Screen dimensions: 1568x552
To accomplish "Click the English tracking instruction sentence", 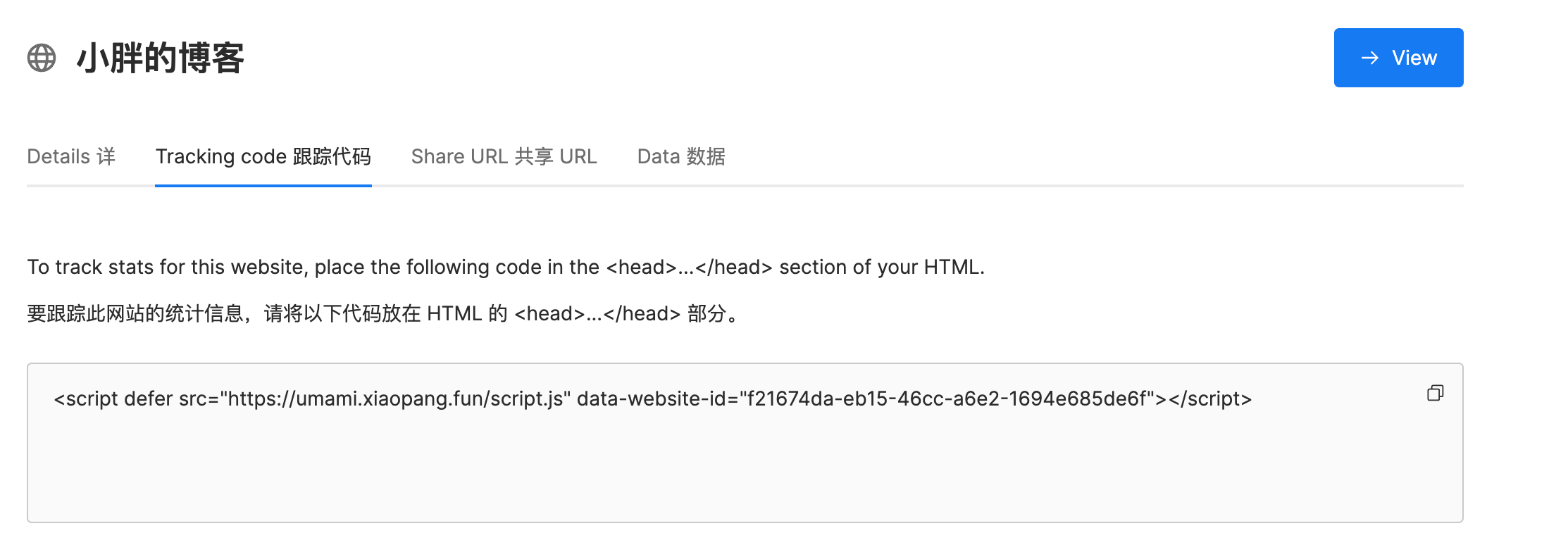I will click(505, 268).
